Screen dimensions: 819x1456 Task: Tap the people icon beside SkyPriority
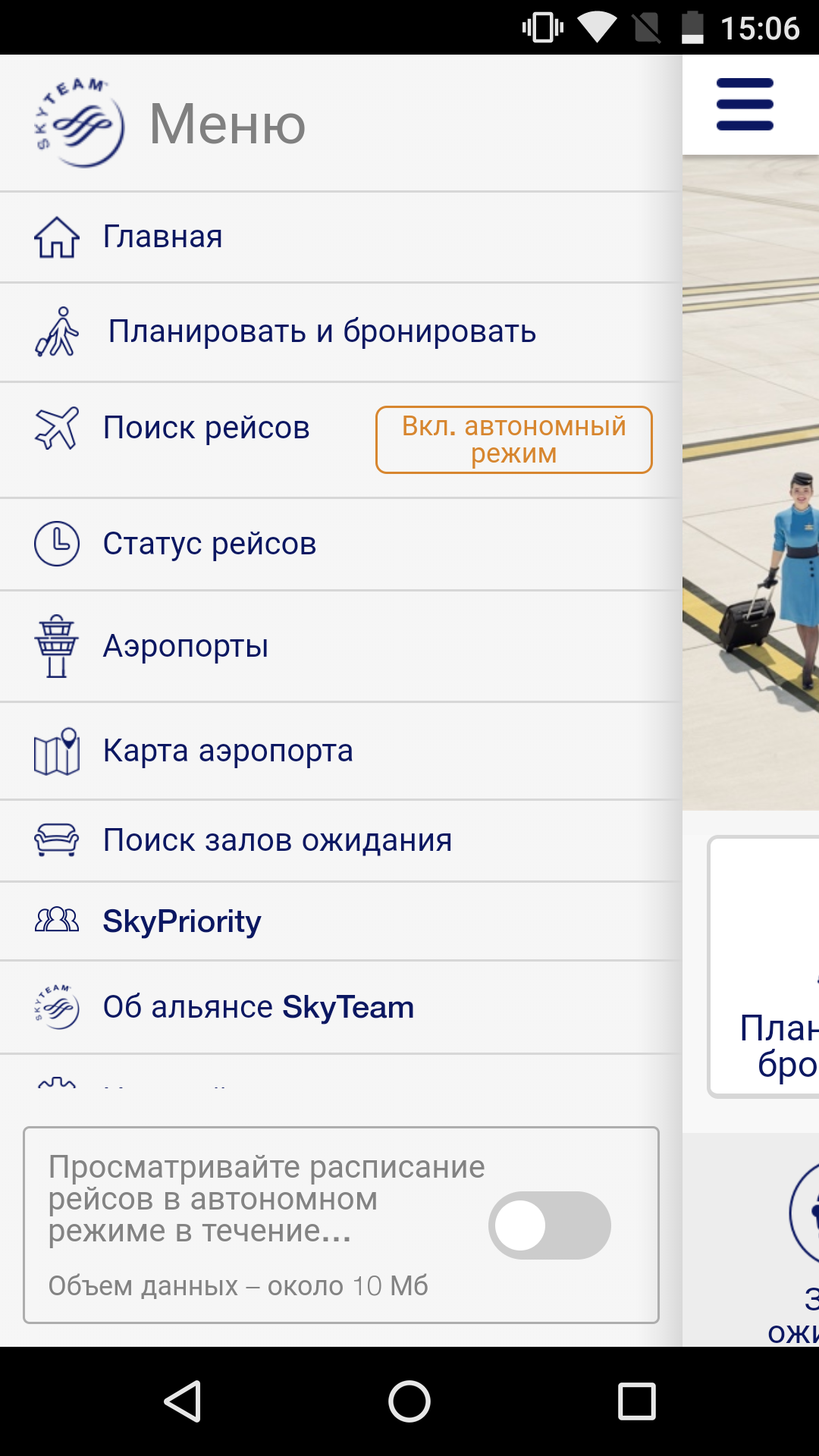point(57,921)
